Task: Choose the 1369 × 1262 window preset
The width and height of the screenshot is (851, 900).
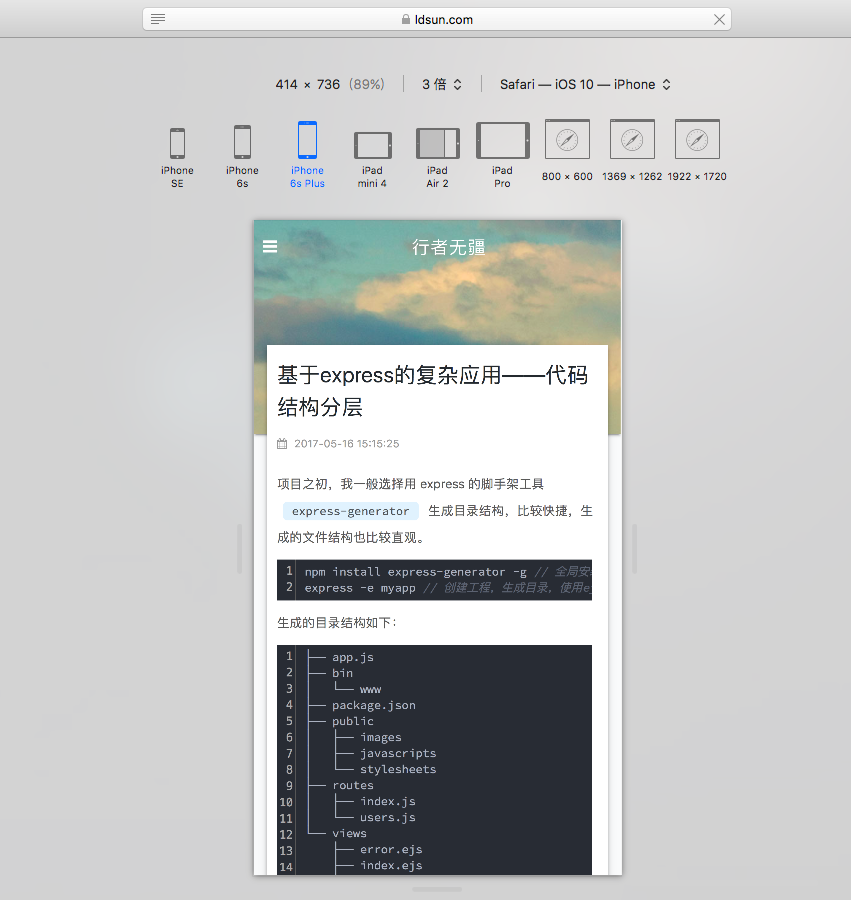Action: click(x=632, y=151)
